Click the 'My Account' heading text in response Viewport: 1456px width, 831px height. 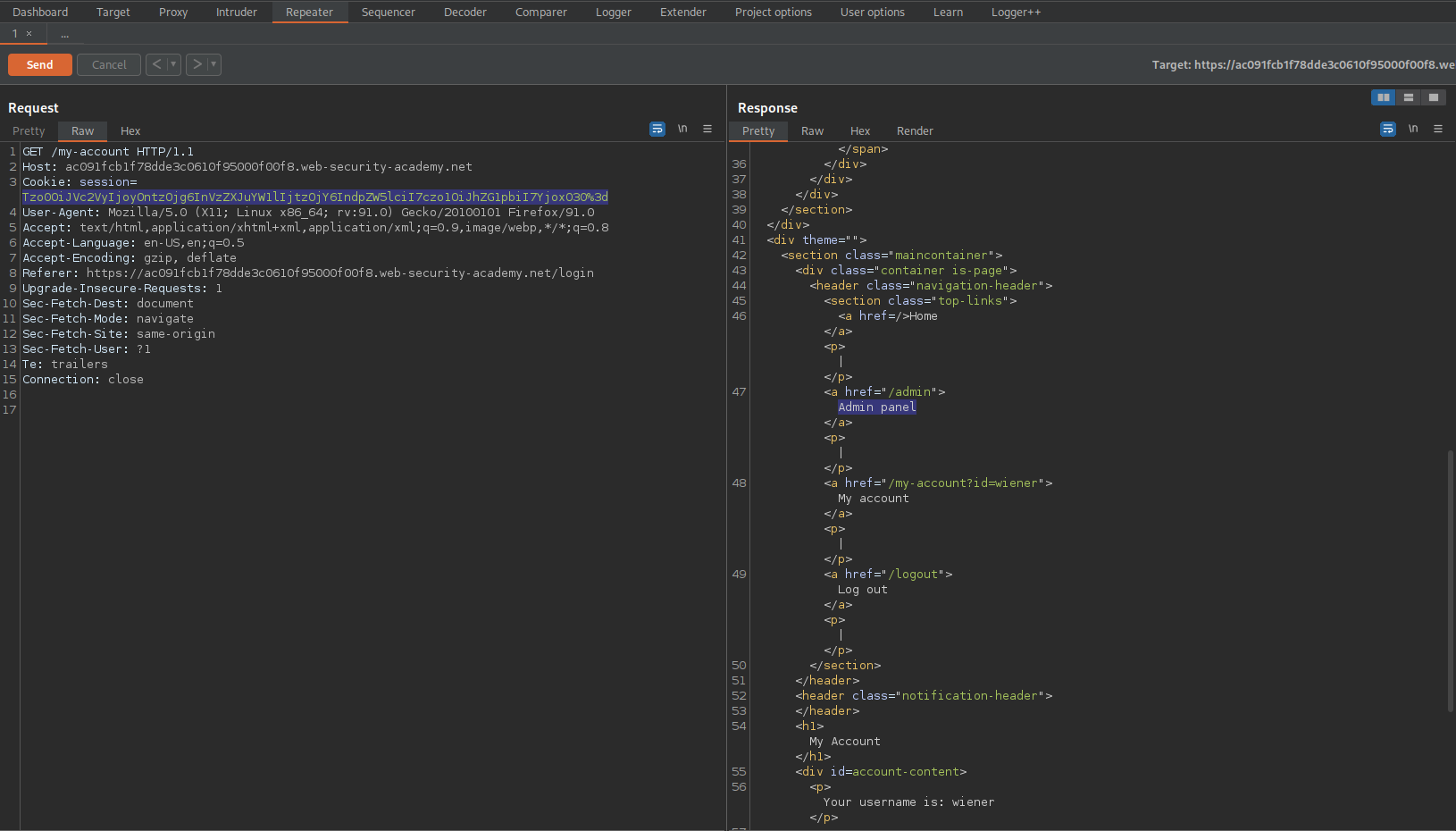click(845, 741)
